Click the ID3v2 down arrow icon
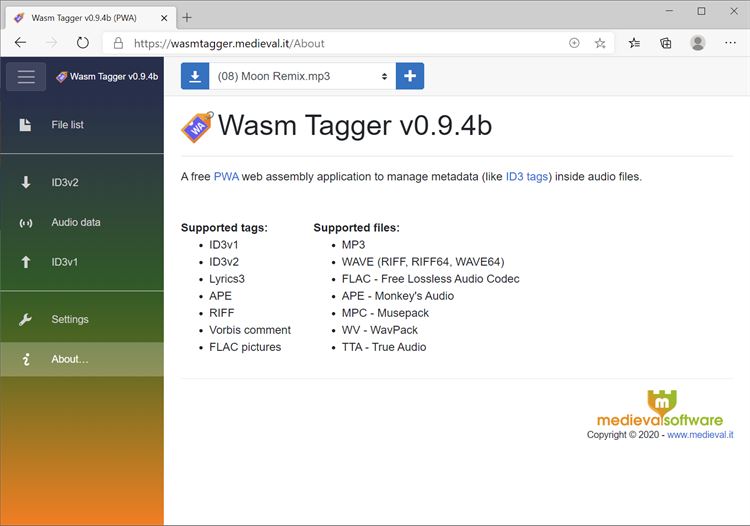This screenshot has height=526, width=750. click(26, 182)
